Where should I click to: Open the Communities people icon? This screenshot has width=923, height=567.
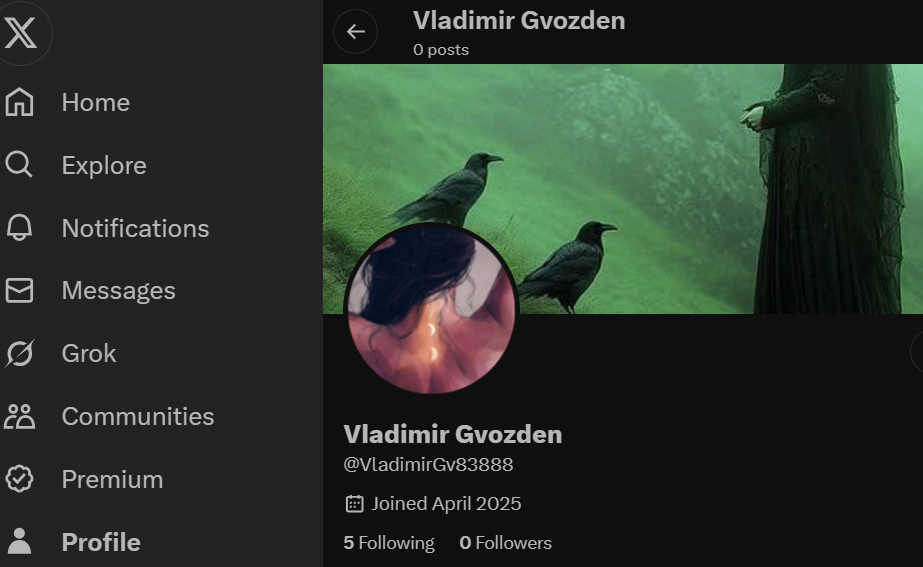[x=19, y=416]
